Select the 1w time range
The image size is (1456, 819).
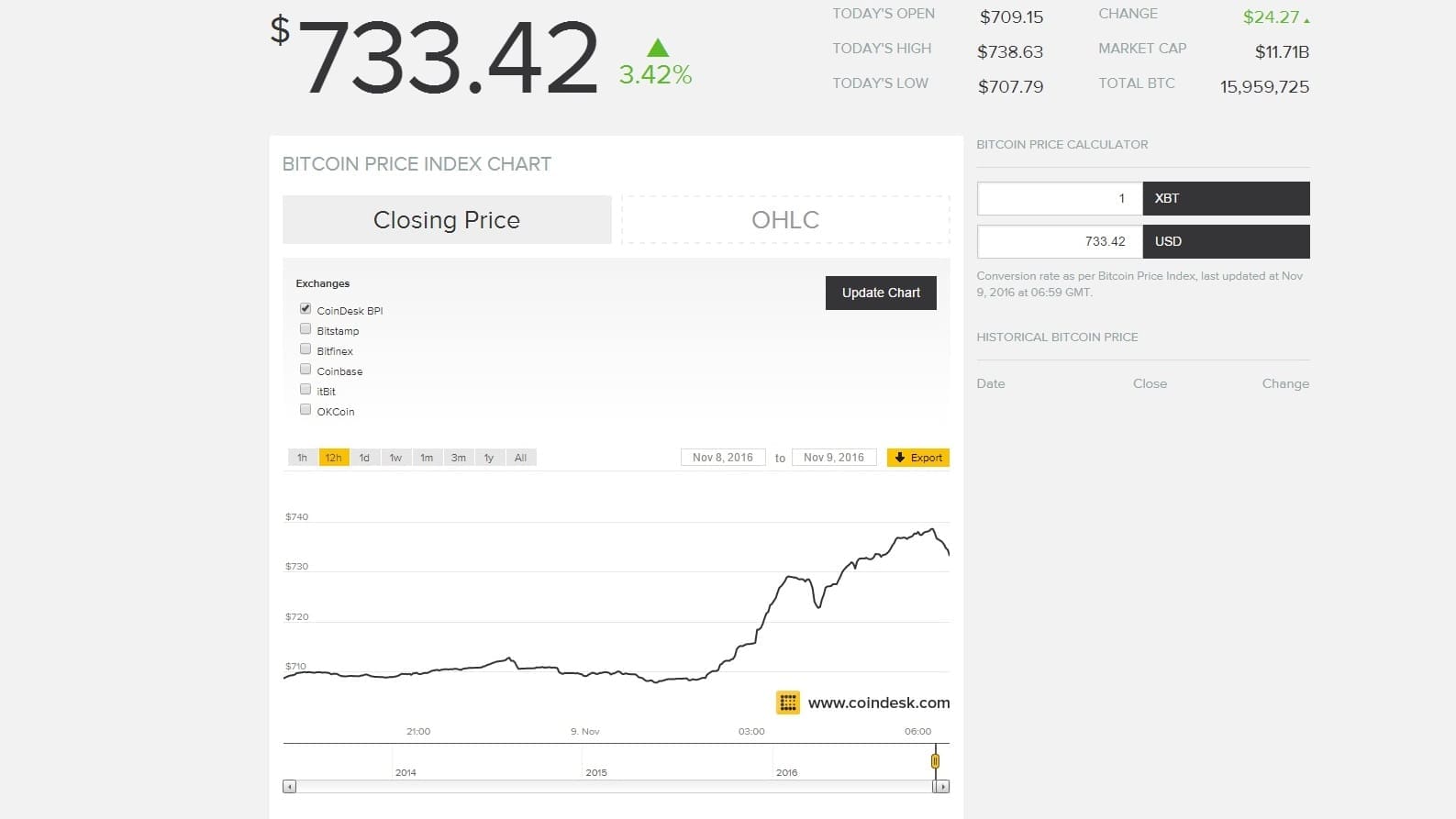click(x=395, y=458)
